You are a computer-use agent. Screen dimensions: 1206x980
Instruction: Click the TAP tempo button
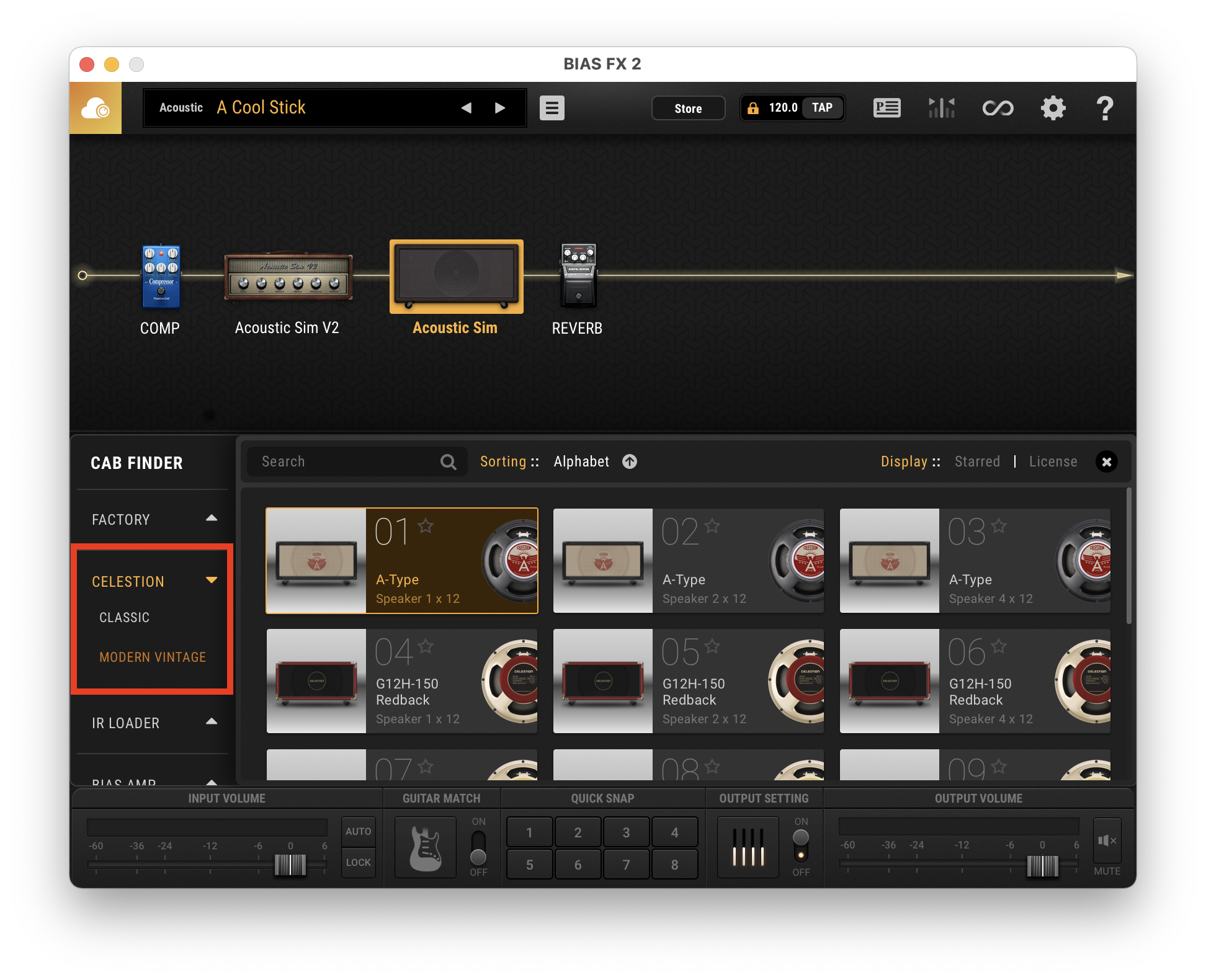[822, 108]
